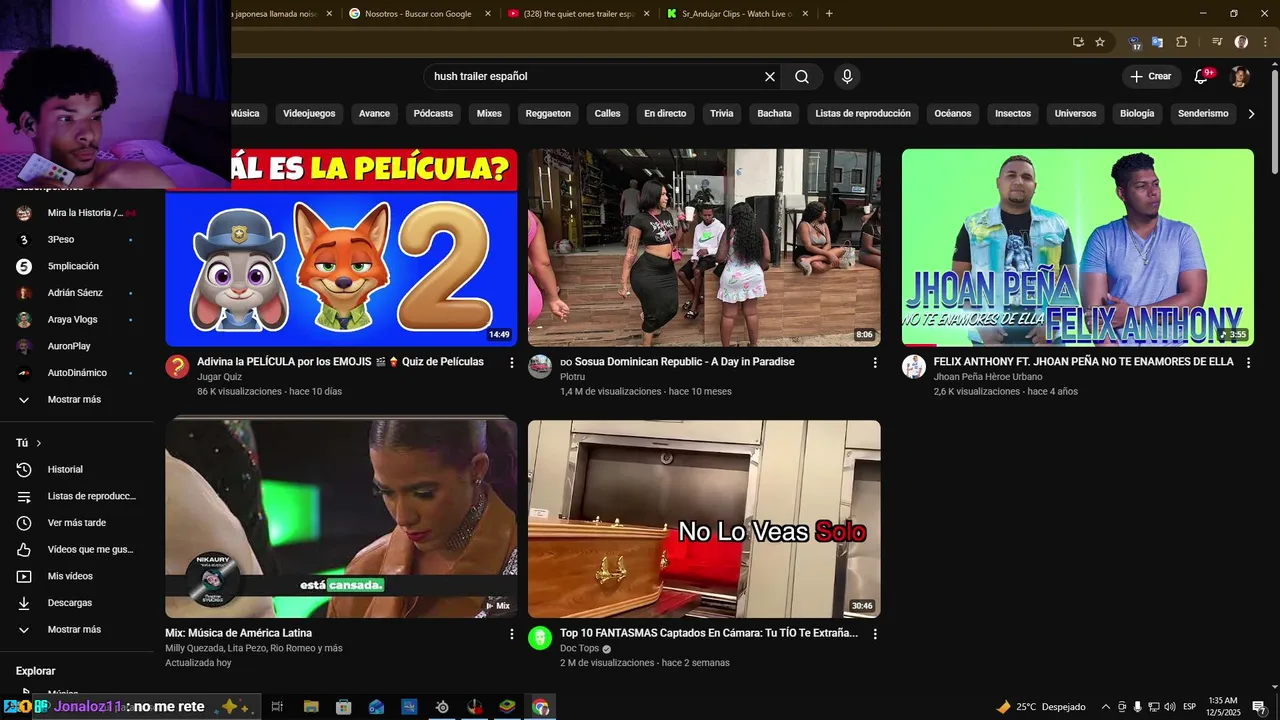Clear the YouTube search box text

point(770,77)
